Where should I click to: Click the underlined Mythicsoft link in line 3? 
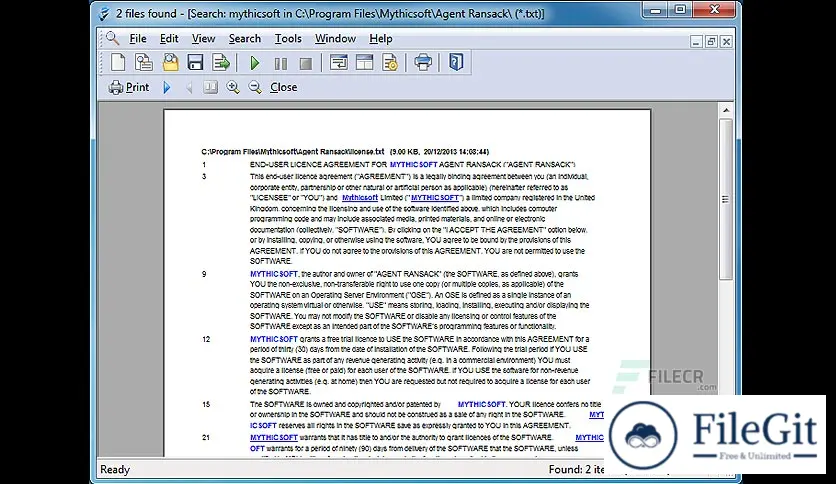tap(360, 198)
